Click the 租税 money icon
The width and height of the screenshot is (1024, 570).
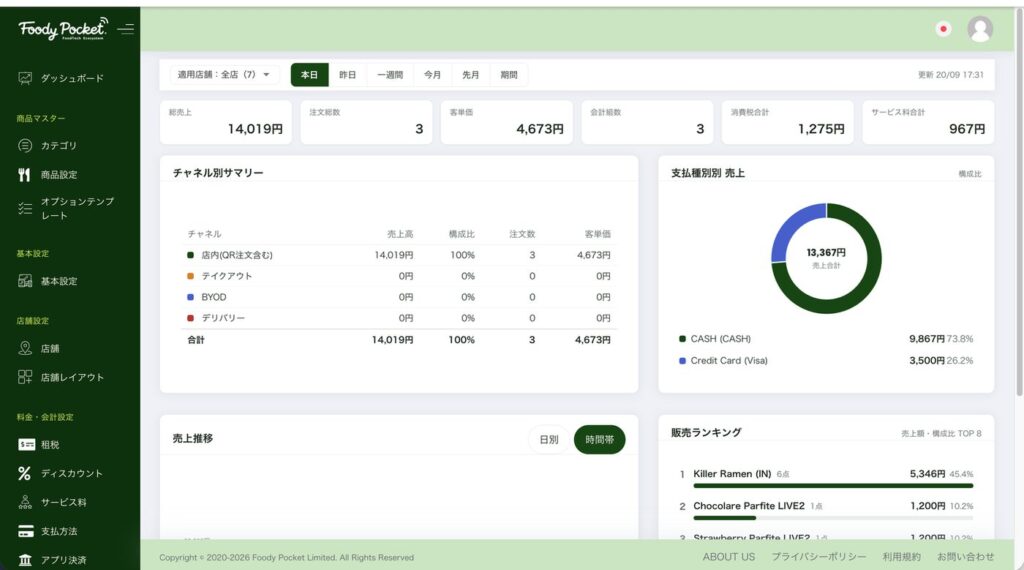click(x=26, y=445)
